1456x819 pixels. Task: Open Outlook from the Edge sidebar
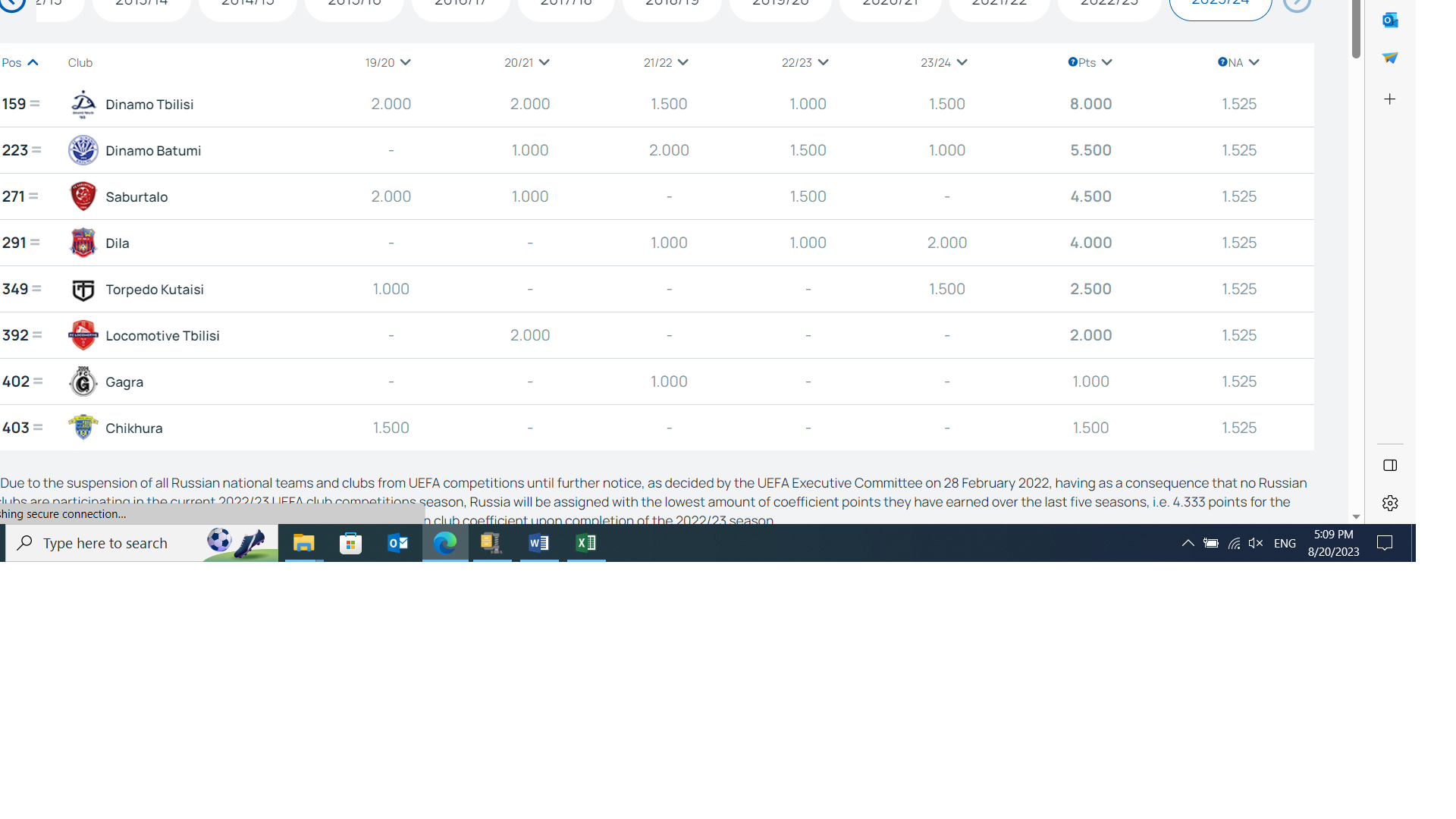point(1389,20)
